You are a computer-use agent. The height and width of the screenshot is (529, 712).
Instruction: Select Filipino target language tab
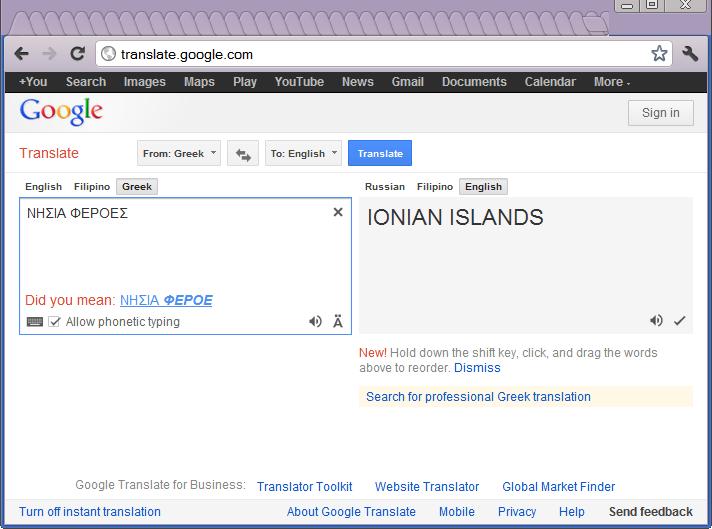coord(435,187)
